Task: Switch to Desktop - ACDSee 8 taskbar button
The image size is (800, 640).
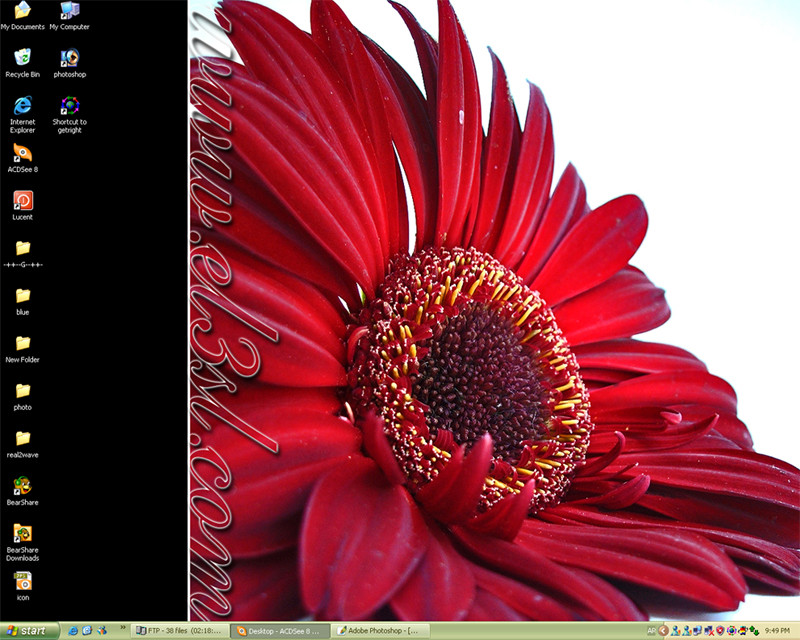Action: pos(280,631)
